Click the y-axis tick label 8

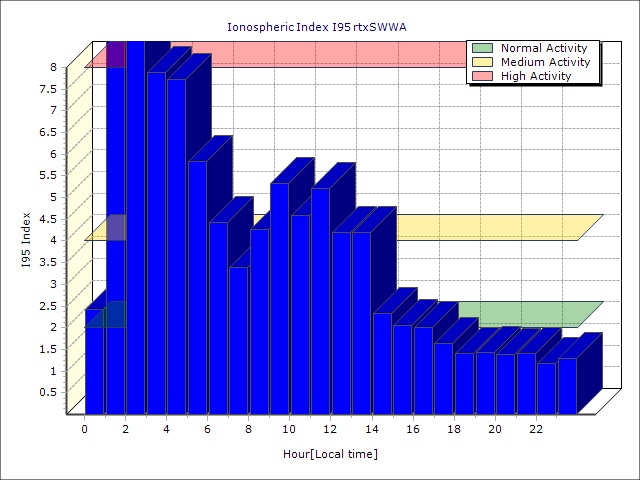(54, 67)
